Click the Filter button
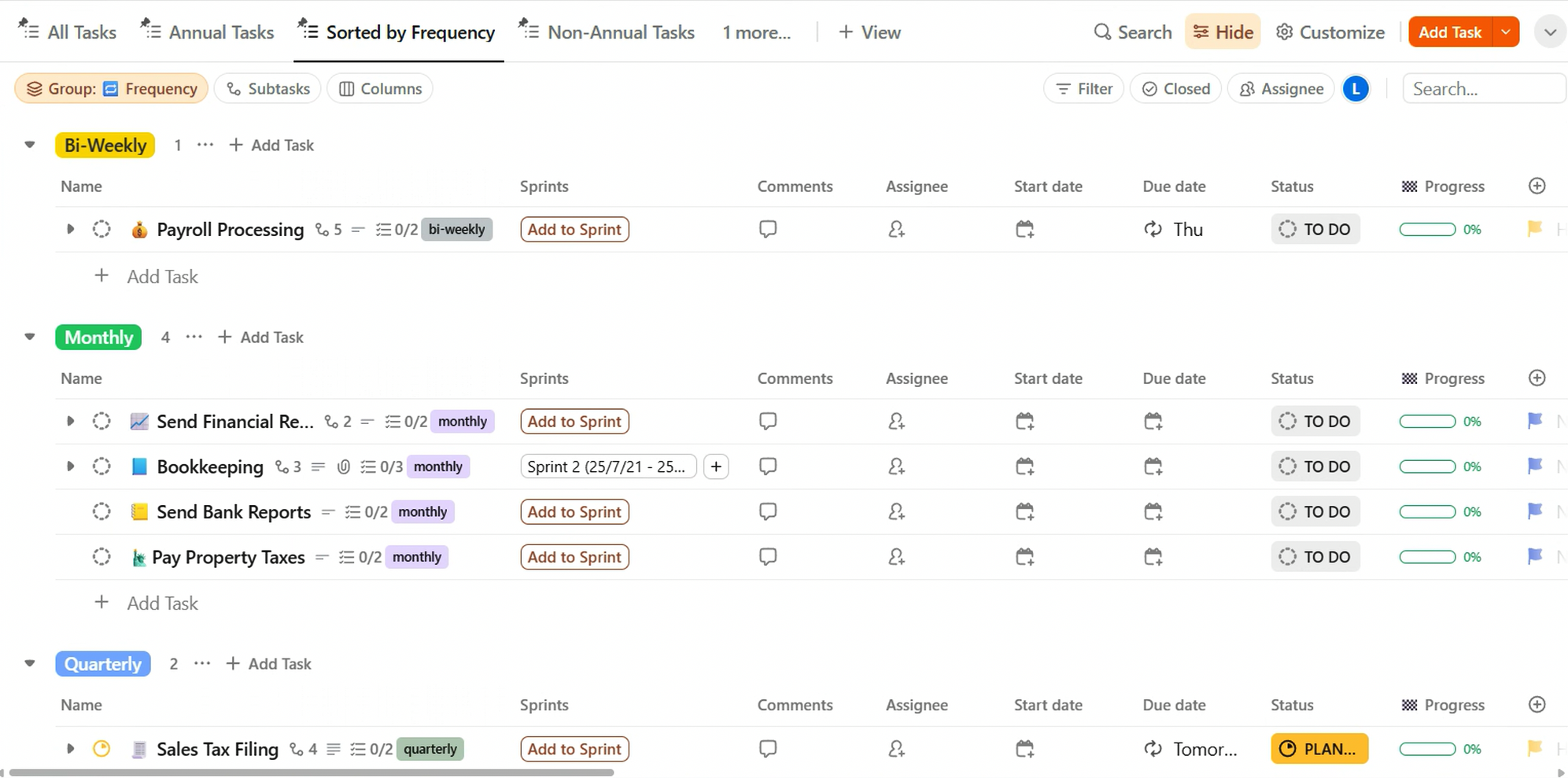This screenshot has width=1568, height=778. tap(1083, 89)
